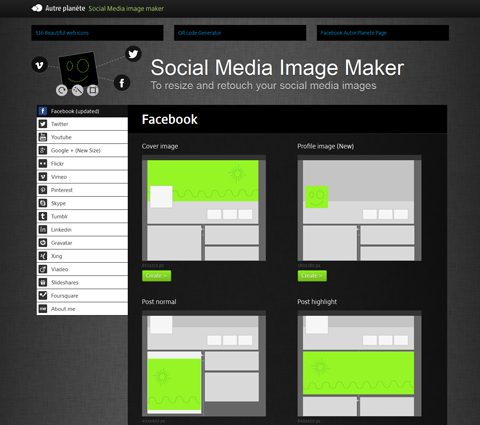The height and width of the screenshot is (425, 480).
Task: Click the Cover image section label
Action: pos(160,146)
